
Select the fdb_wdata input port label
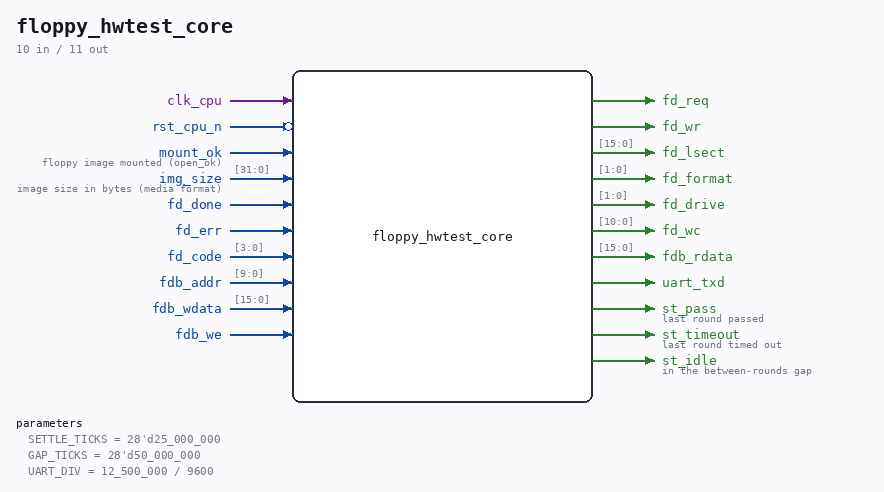coord(187,308)
